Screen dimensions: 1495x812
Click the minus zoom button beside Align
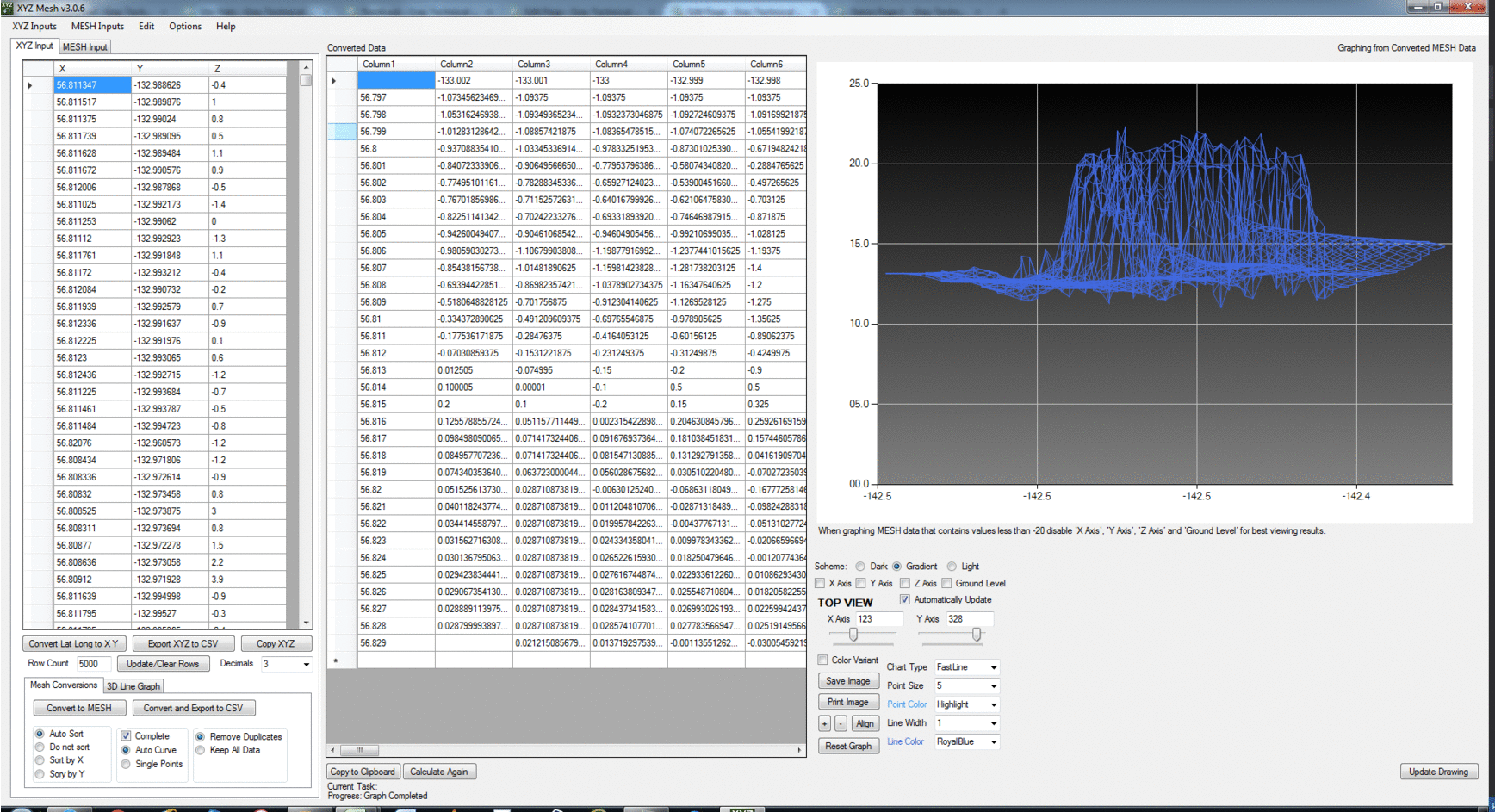[841, 723]
